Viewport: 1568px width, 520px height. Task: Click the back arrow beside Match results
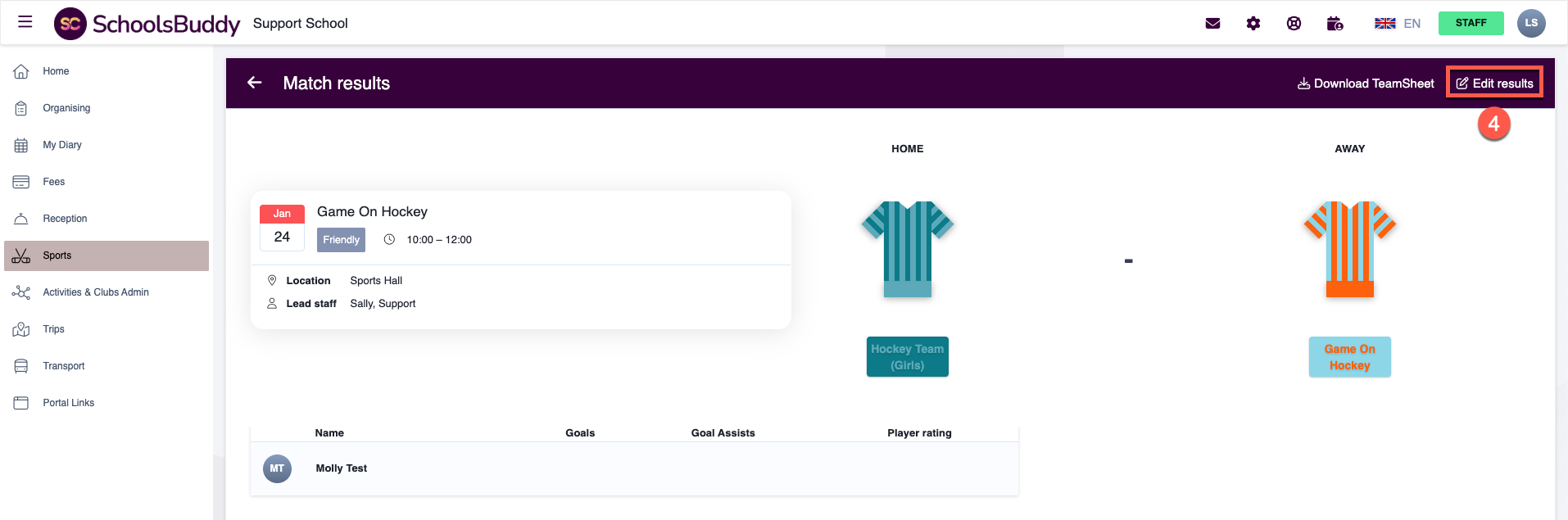click(255, 83)
